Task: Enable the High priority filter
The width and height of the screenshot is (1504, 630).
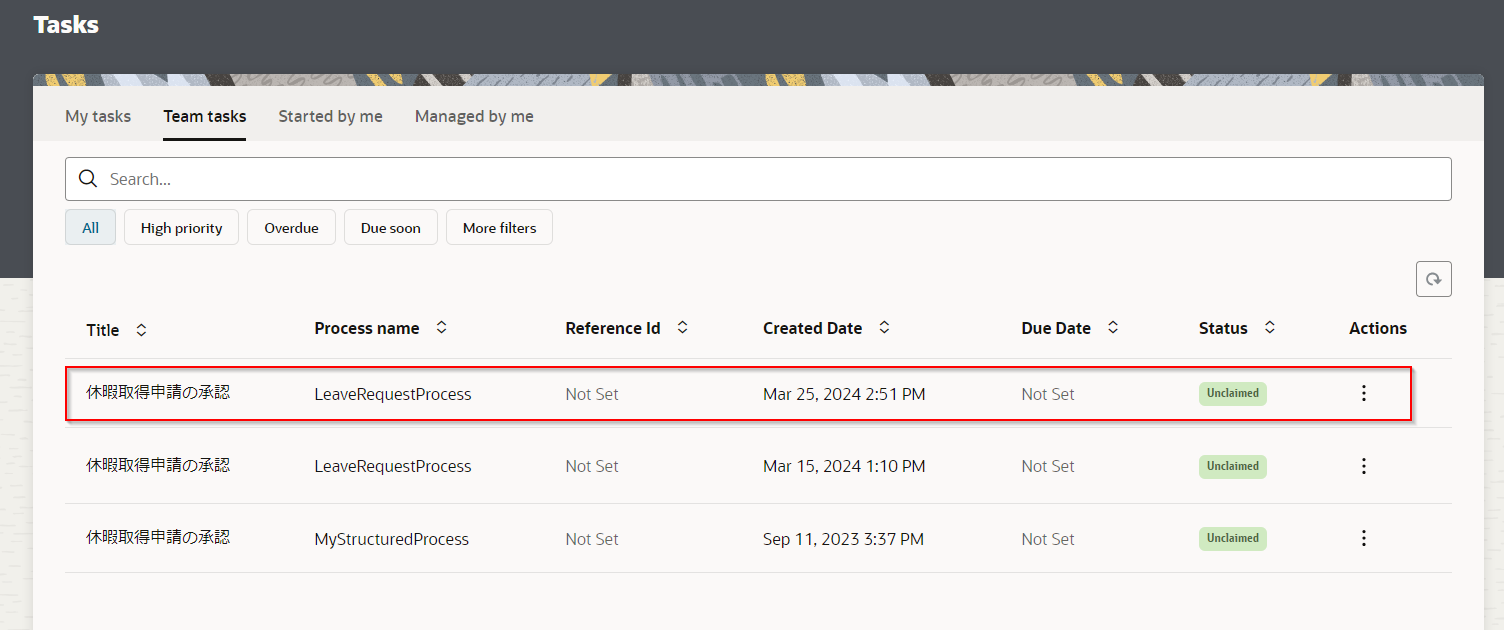Action: coord(181,228)
